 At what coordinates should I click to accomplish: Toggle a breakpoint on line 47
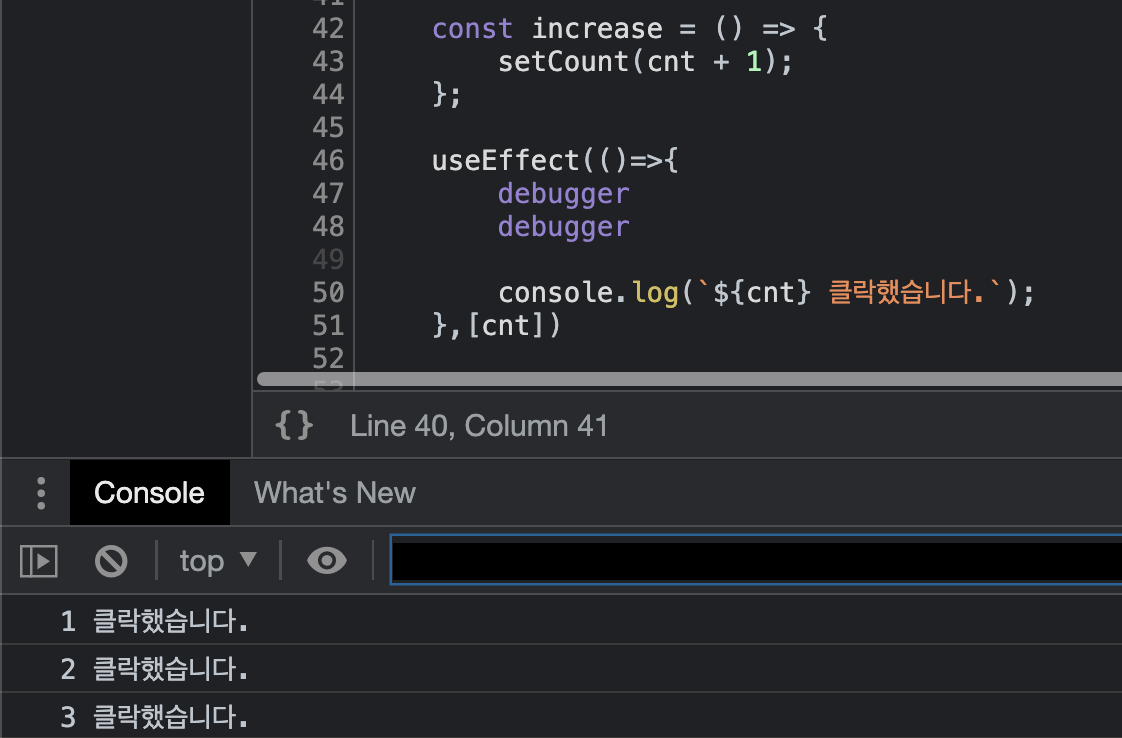click(x=327, y=192)
